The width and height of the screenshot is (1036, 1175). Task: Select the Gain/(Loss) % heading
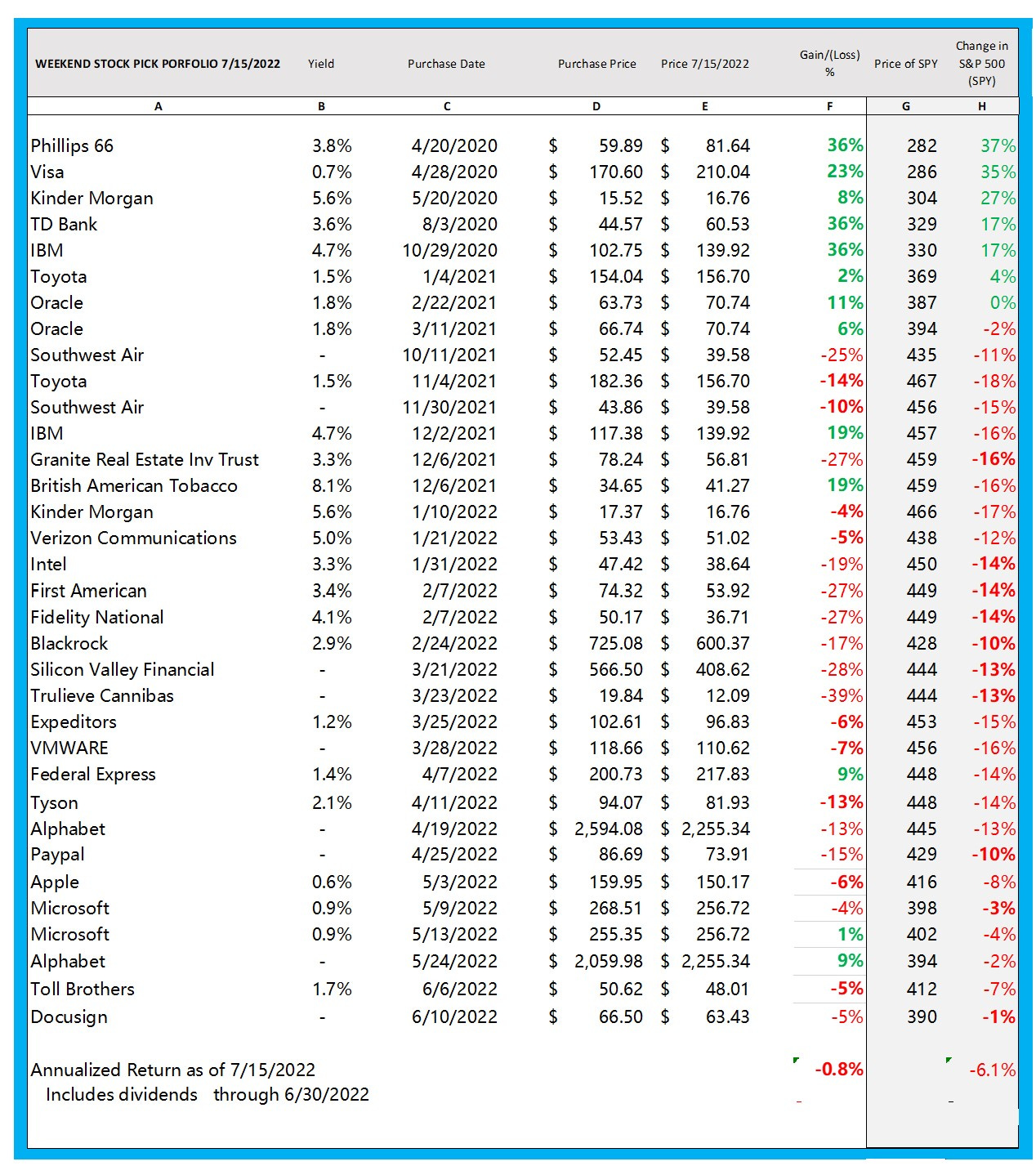click(x=830, y=63)
